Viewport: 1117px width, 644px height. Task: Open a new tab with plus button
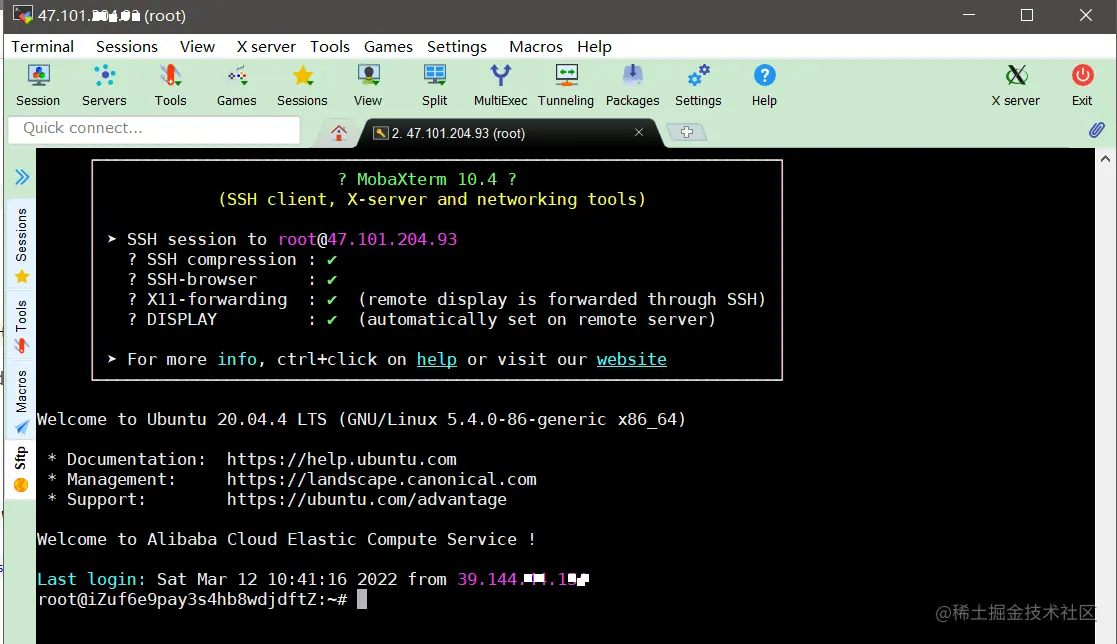coord(687,132)
